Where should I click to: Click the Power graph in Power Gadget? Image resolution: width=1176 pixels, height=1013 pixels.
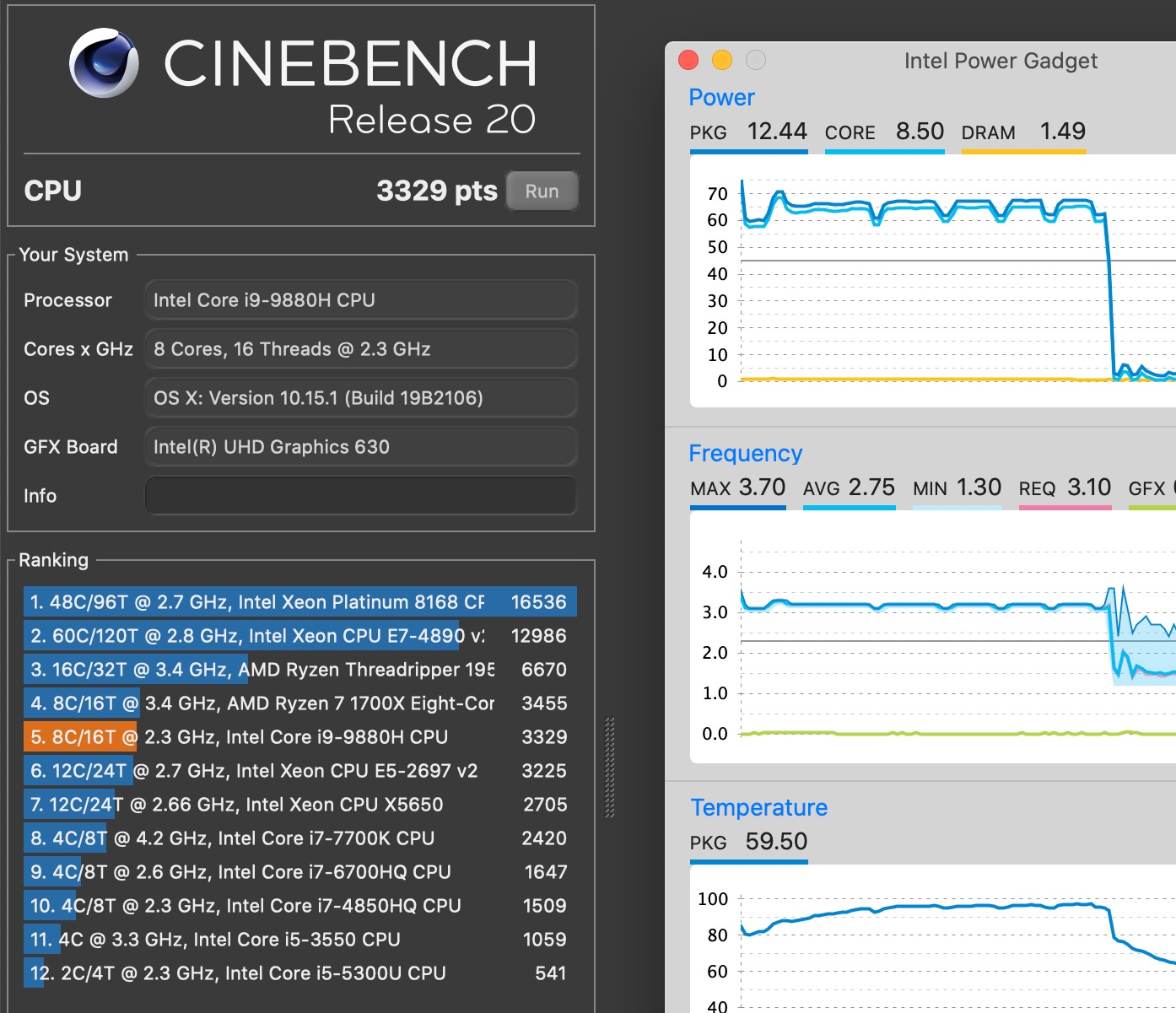[933, 281]
